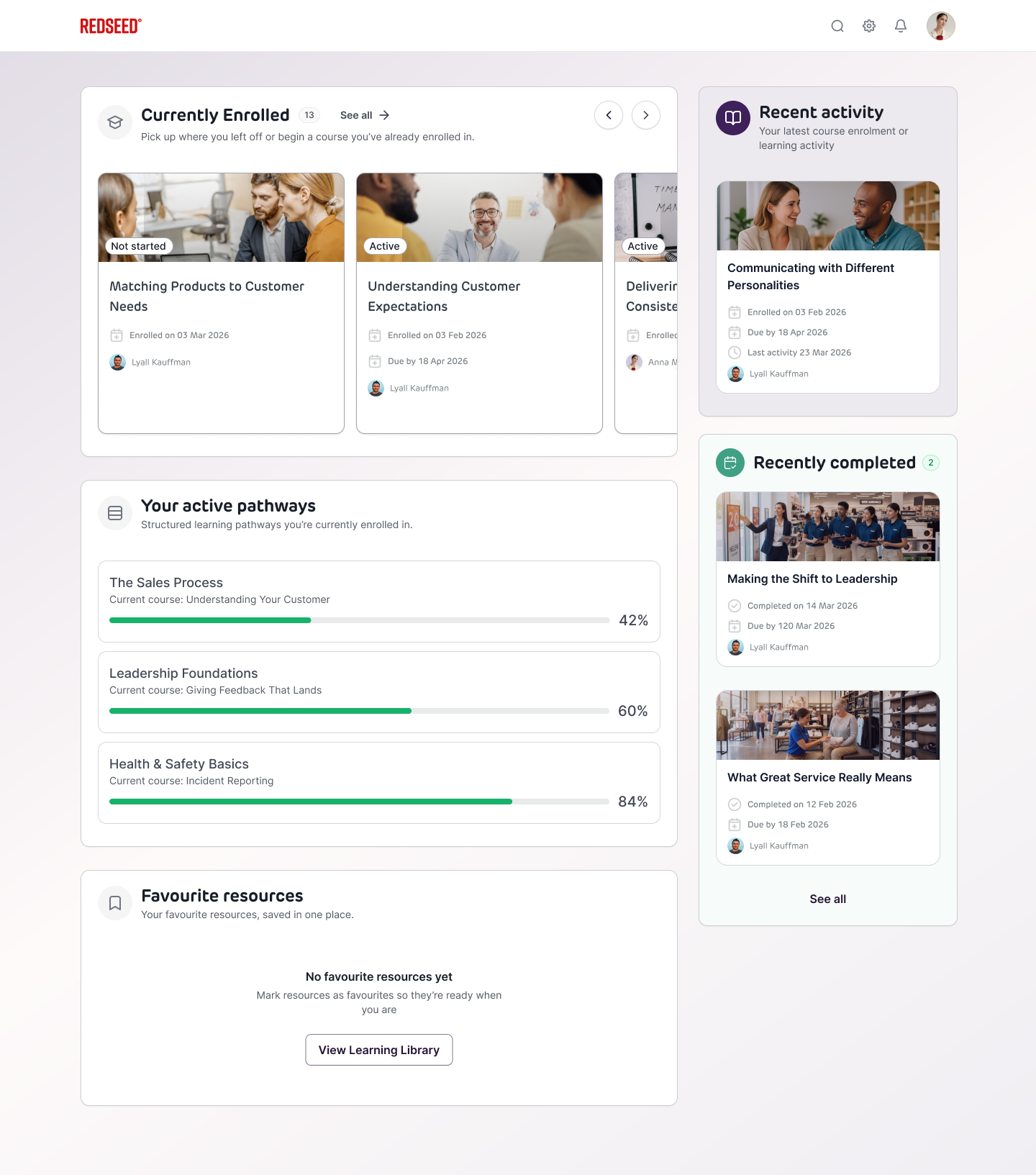Open the user profile avatar

pos(941,26)
